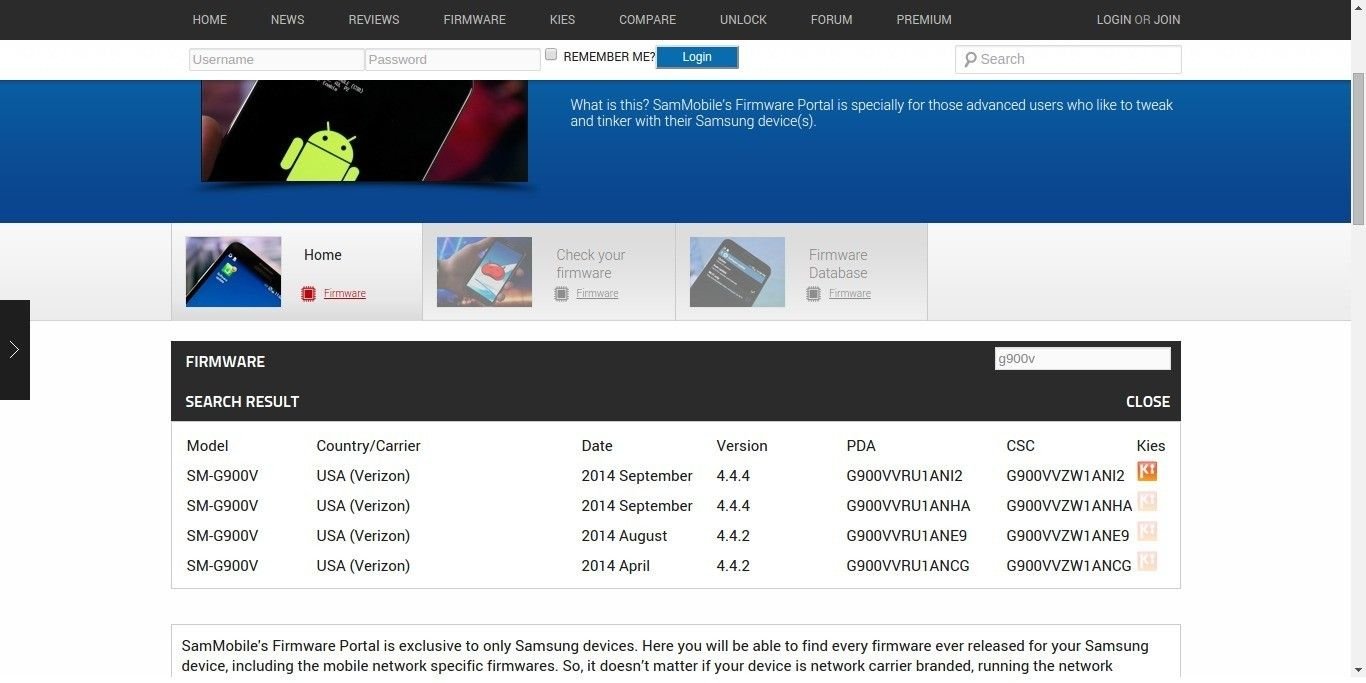
Task: Click the search magnifier icon
Action: coord(969,60)
